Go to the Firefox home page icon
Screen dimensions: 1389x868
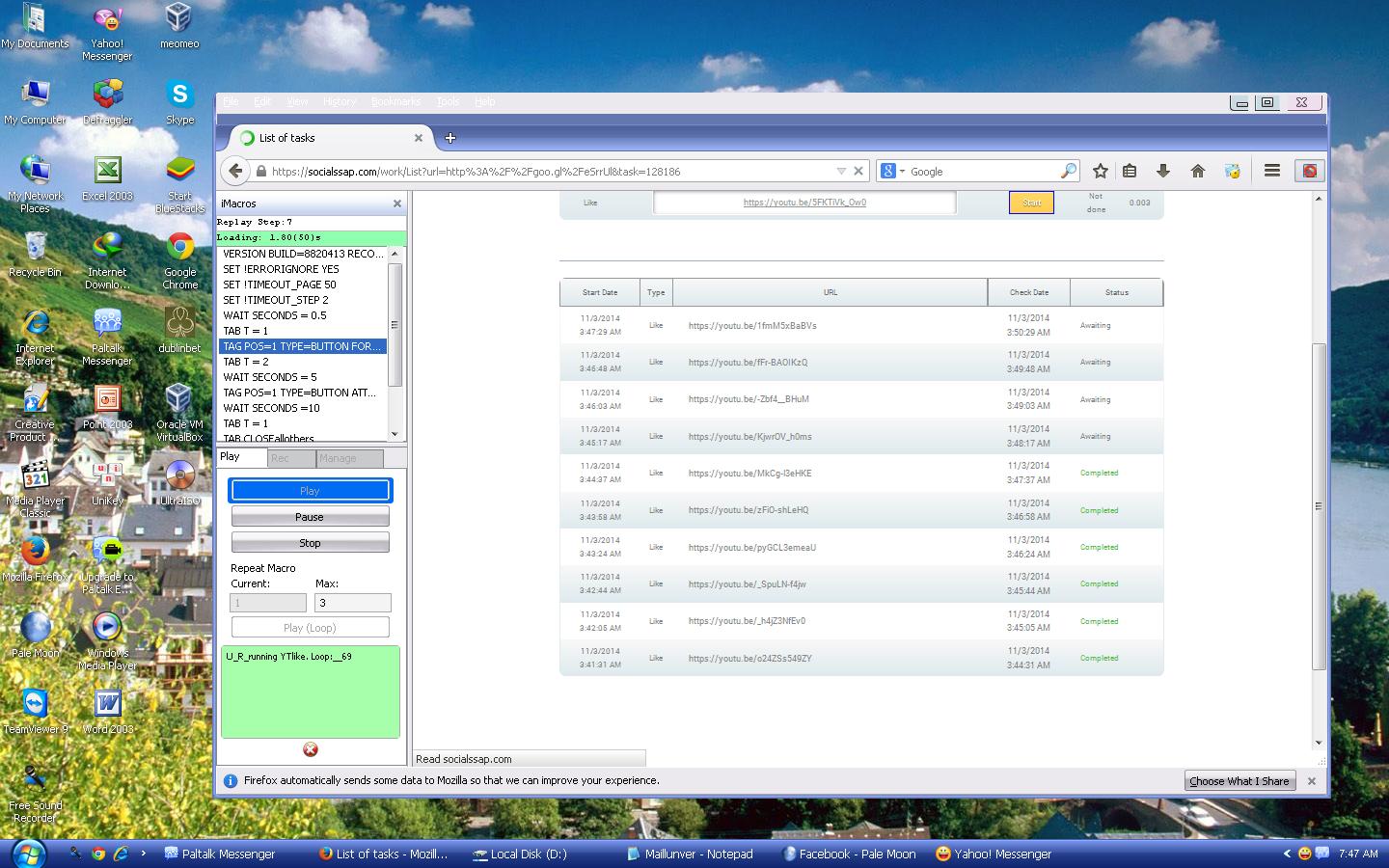[x=1197, y=171]
